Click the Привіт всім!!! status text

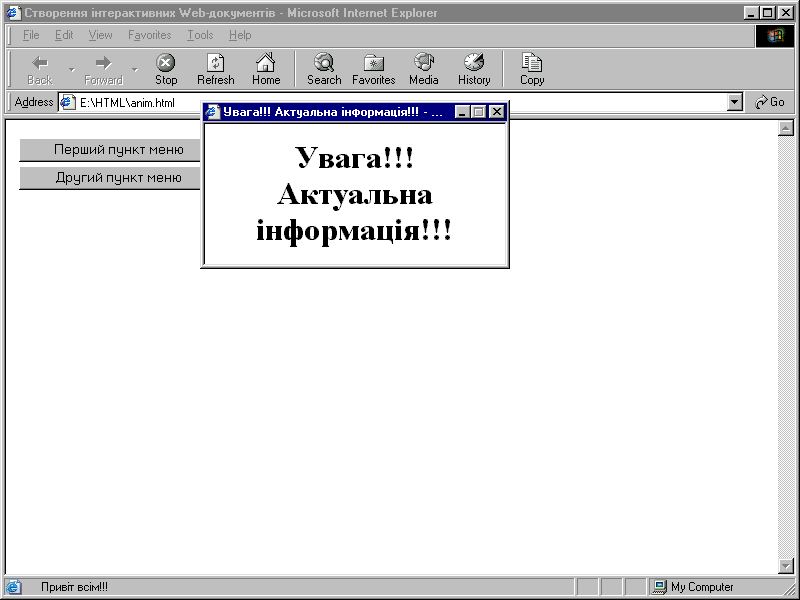[74, 587]
